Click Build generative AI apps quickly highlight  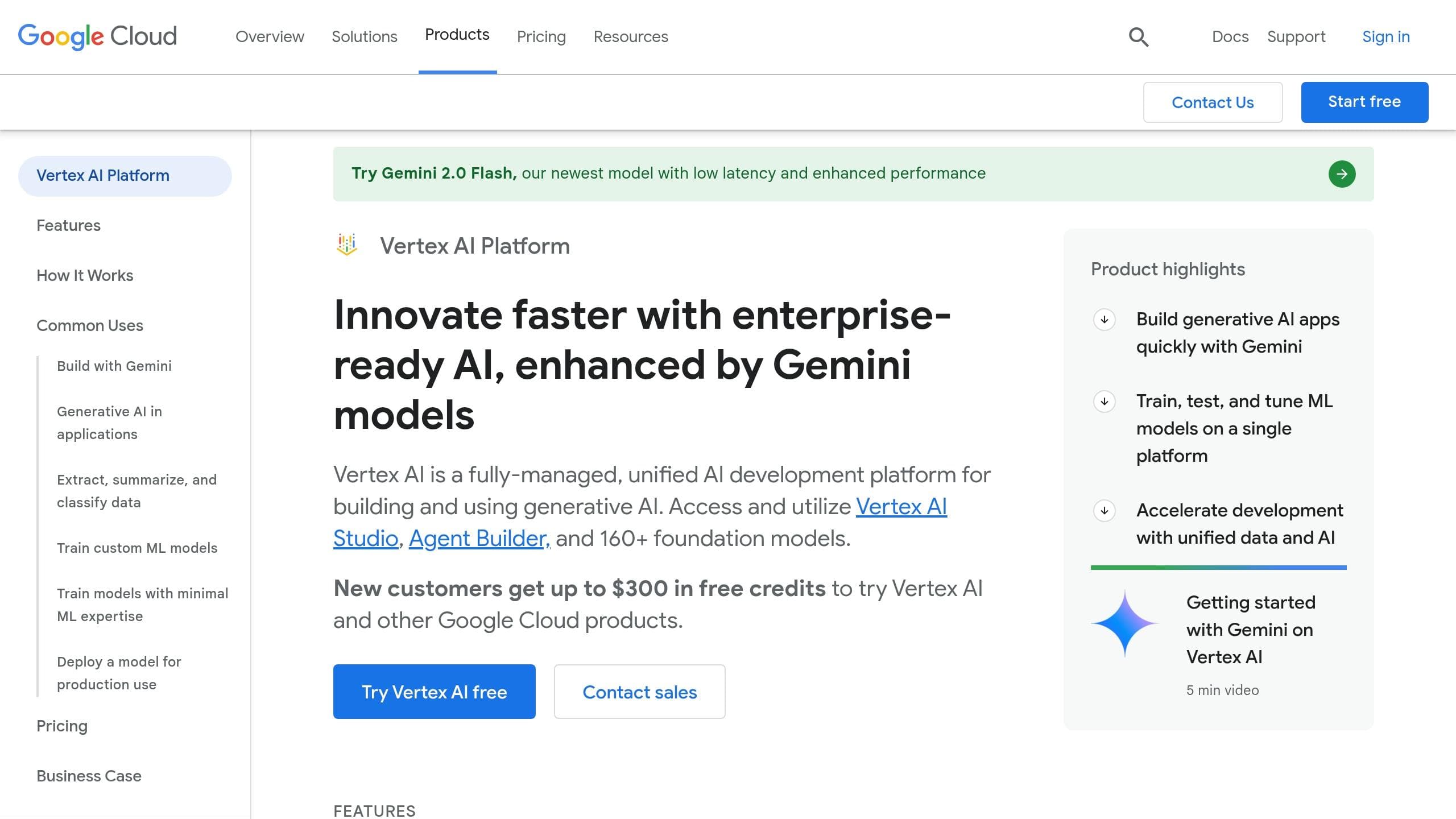(x=1238, y=333)
